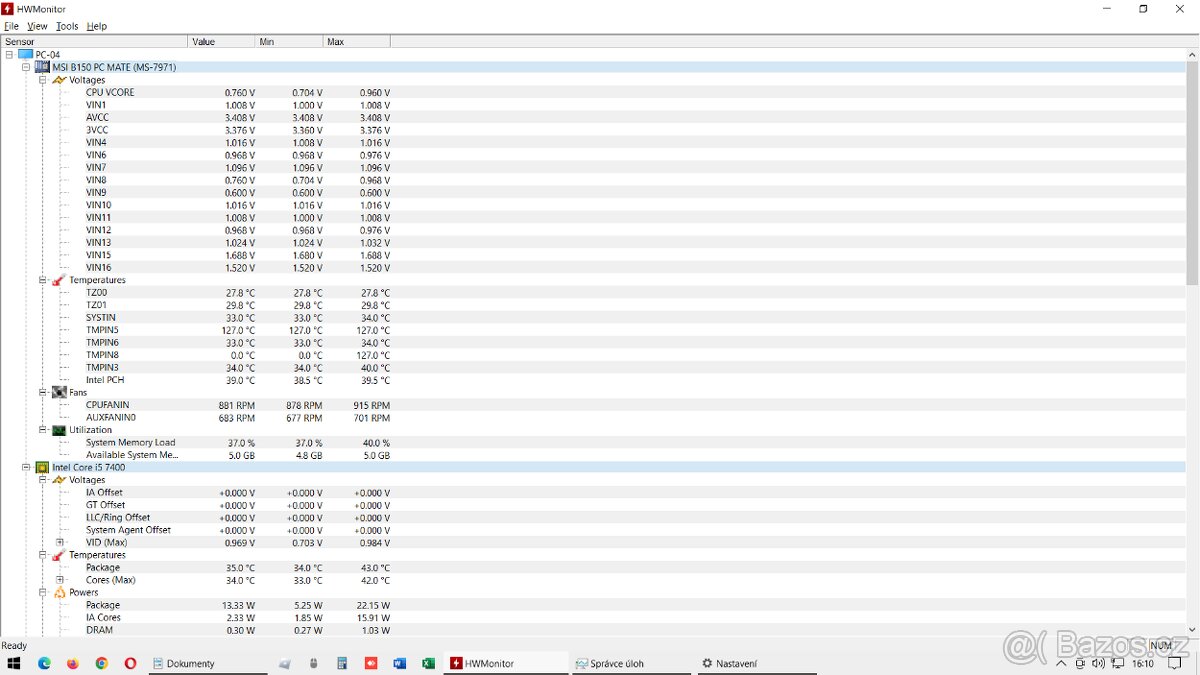Expand the Cores (Max) temperature entry
Viewport: 1200px width, 675px height.
[x=60, y=580]
